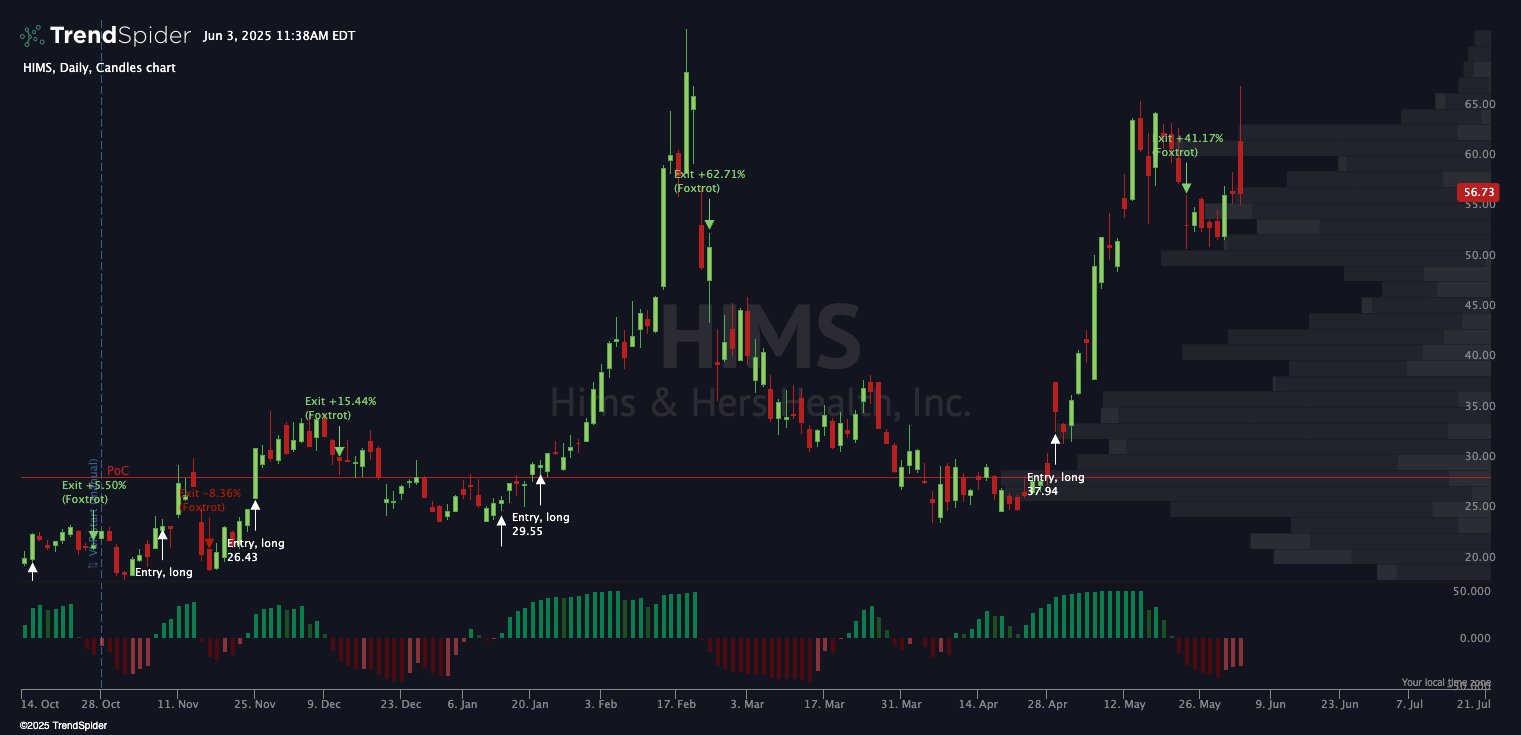Image resolution: width=1521 pixels, height=735 pixels.
Task: Select the Entry, long 29.55 label
Action: point(540,524)
